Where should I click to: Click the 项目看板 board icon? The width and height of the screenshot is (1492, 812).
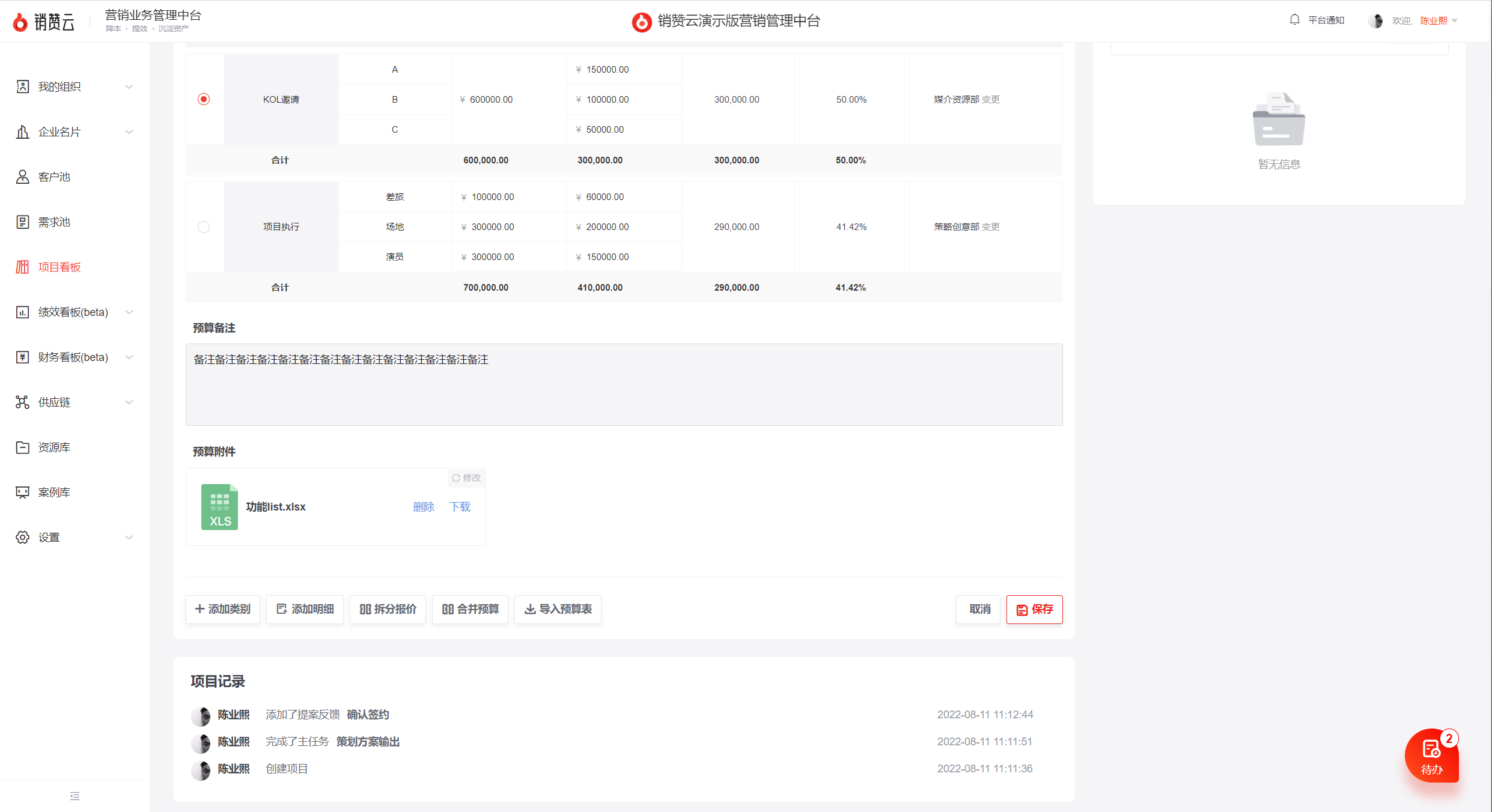(22, 267)
